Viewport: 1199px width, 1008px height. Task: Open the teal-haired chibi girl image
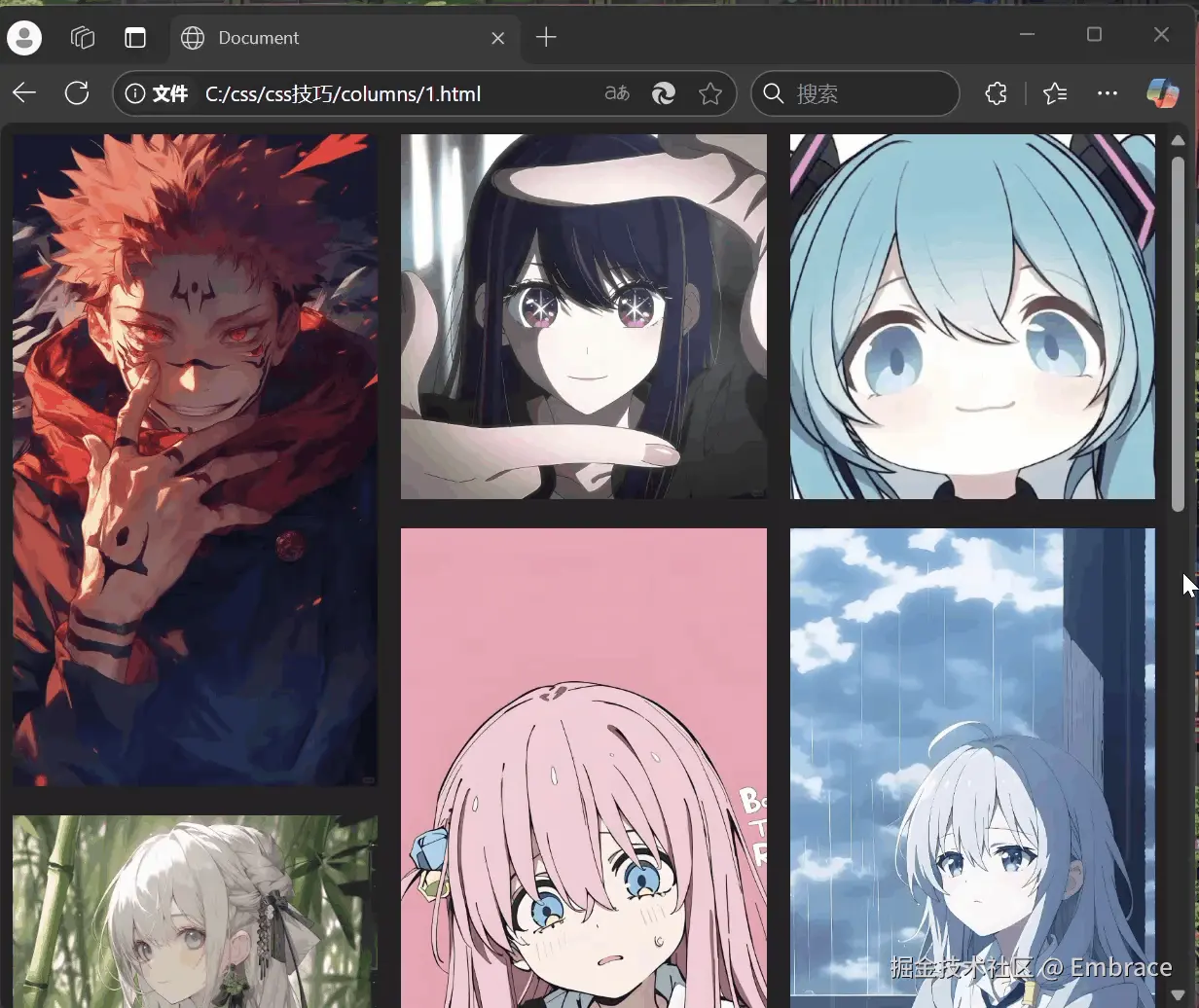[972, 316]
